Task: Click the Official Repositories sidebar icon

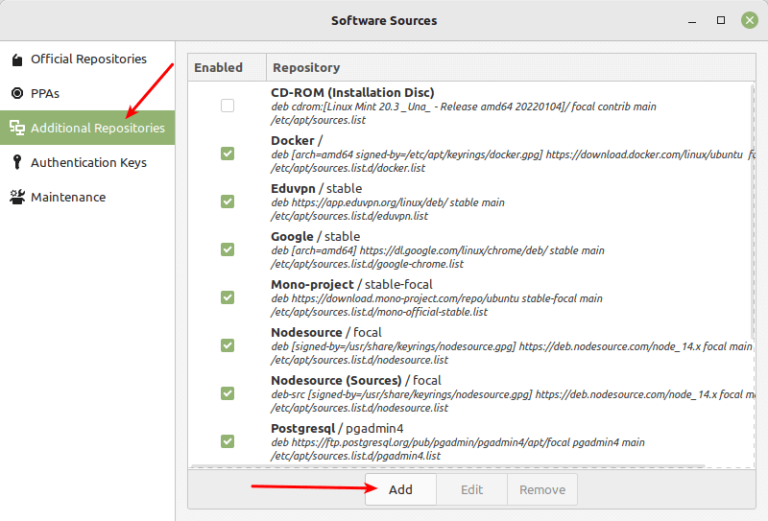Action: pos(17,60)
